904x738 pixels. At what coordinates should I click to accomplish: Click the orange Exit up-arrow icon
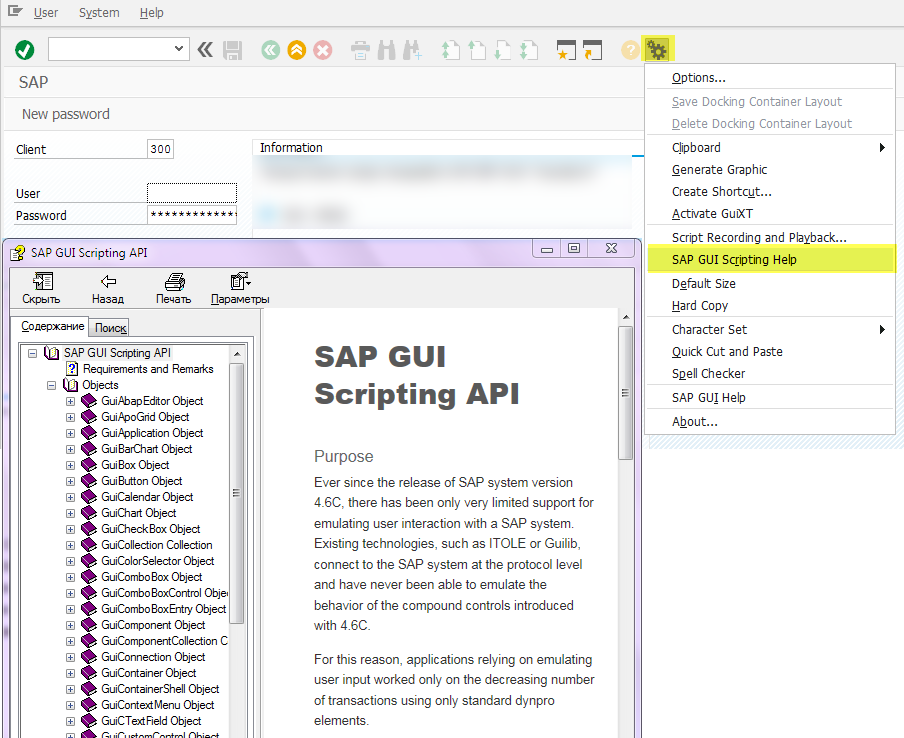(x=296, y=50)
